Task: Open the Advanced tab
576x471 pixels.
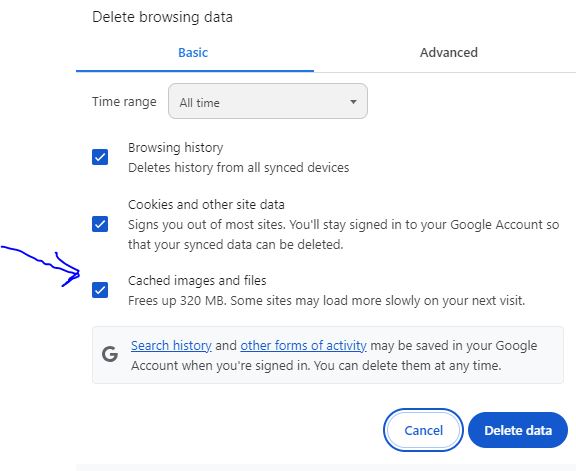Action: (449, 53)
